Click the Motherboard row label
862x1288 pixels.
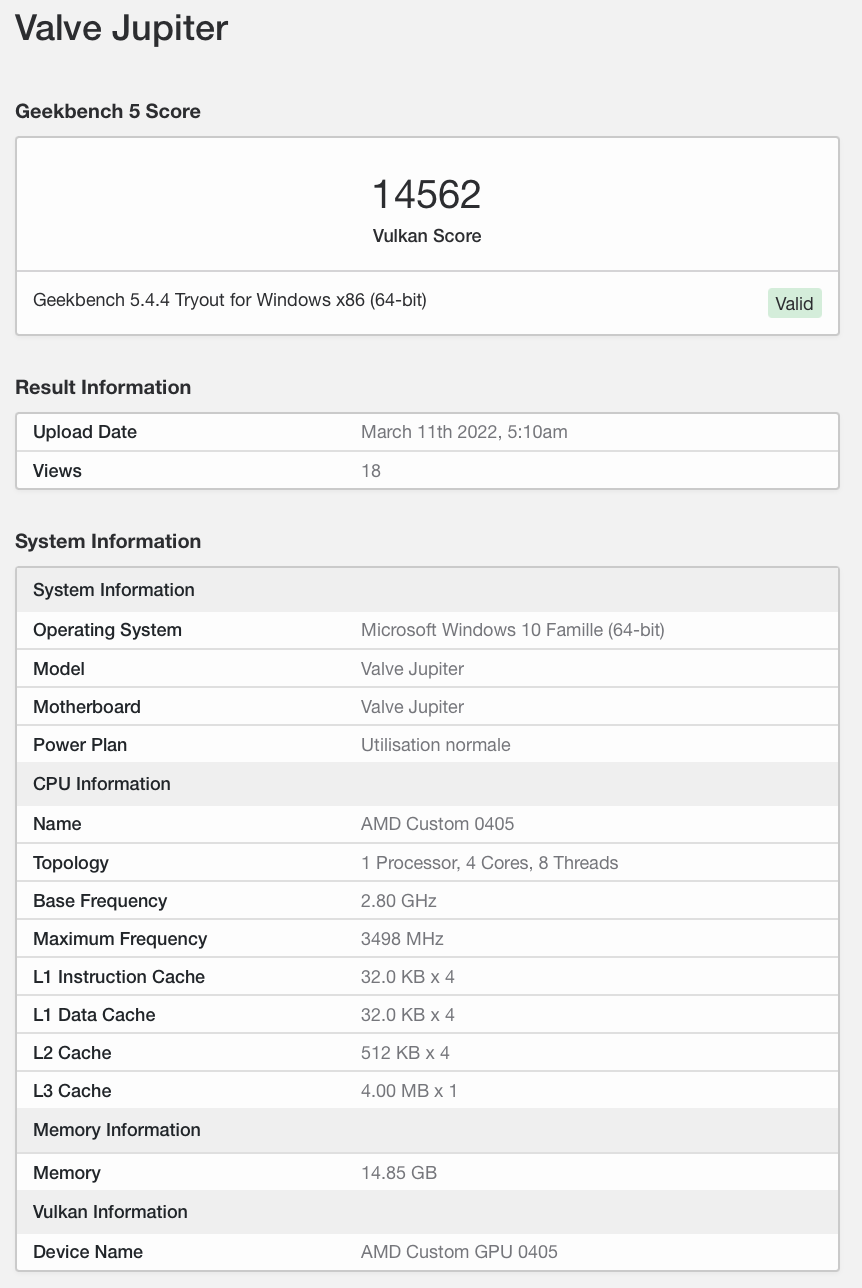(87, 707)
